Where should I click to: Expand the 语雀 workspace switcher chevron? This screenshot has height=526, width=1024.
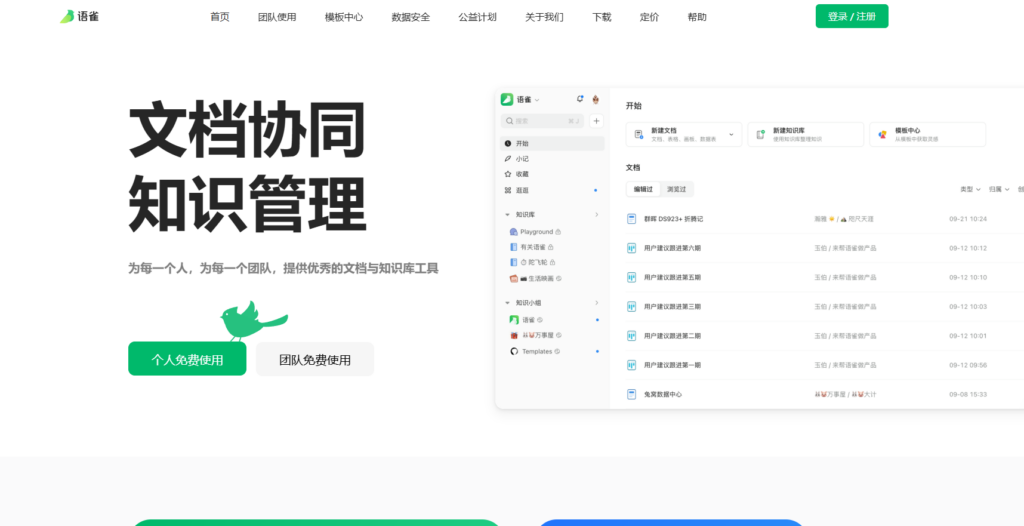(537, 100)
